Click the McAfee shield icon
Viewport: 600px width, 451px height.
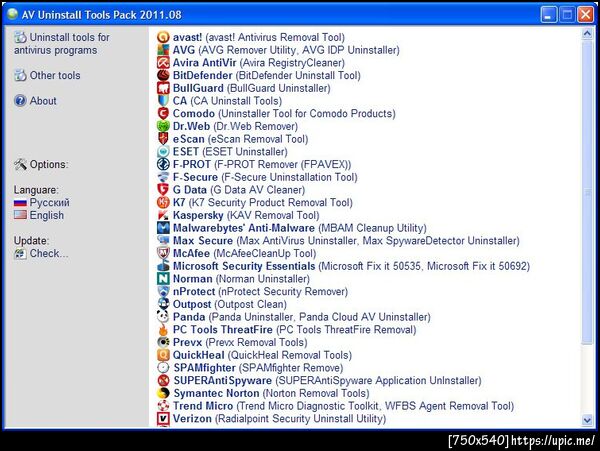[163, 253]
